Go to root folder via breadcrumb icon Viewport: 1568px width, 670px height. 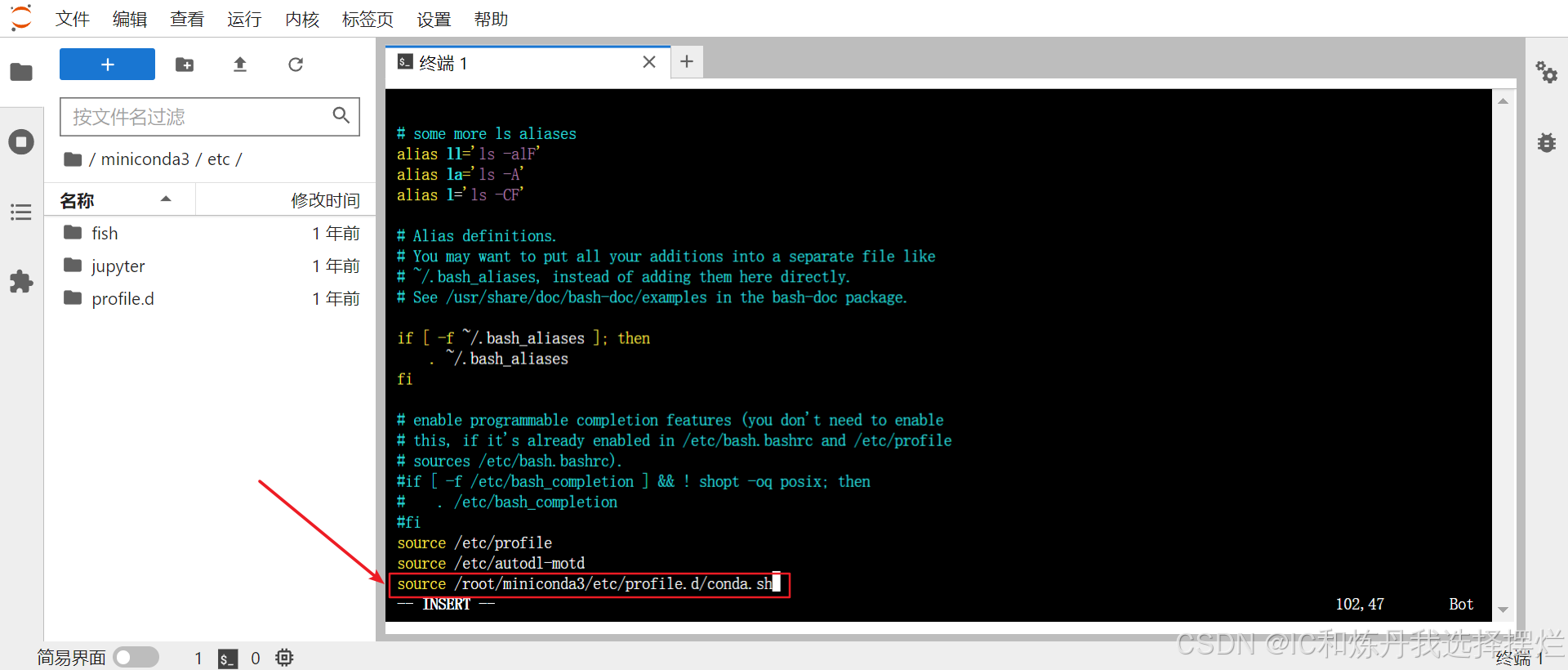coord(73,159)
